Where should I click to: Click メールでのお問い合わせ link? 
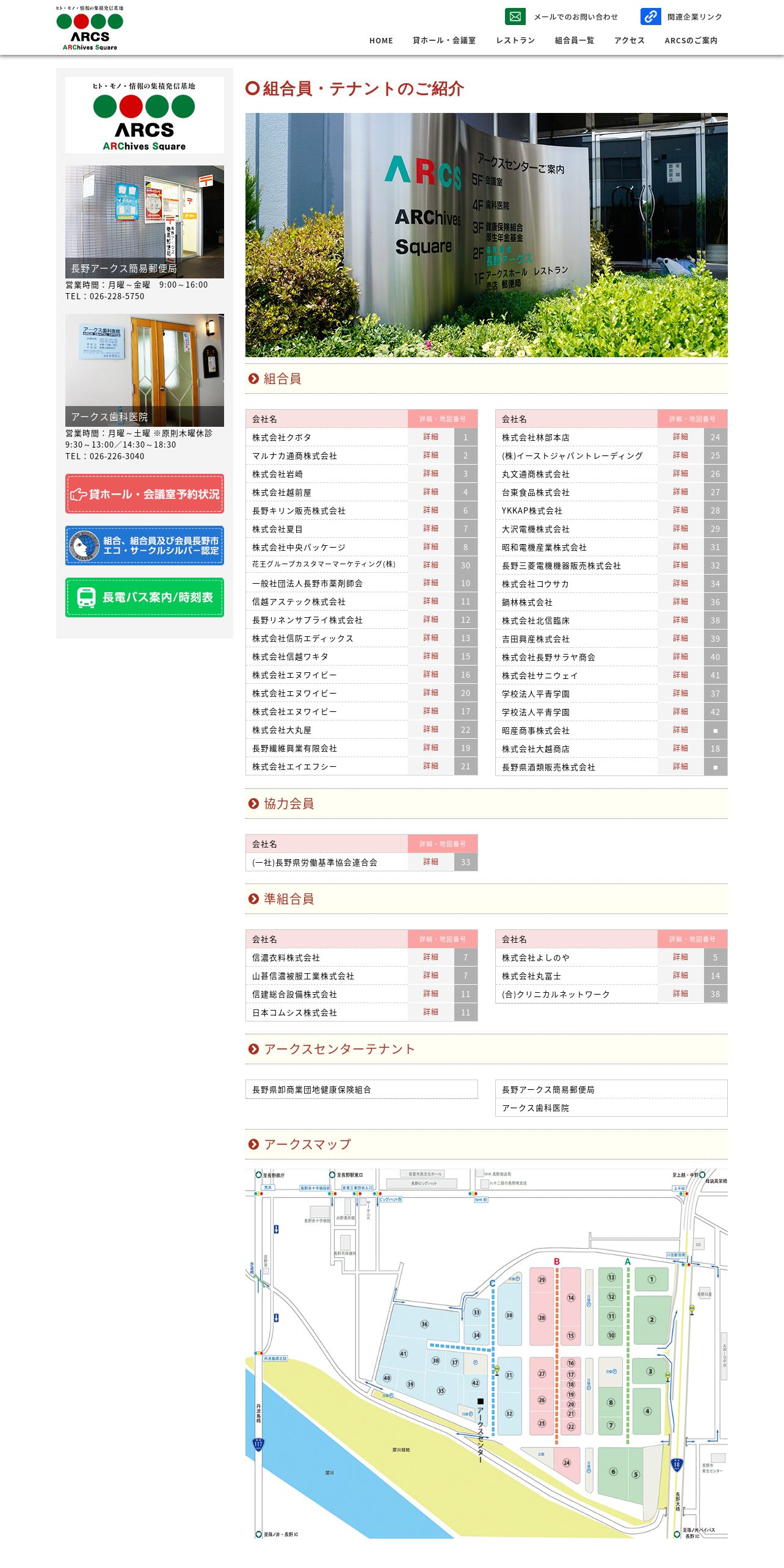(x=576, y=16)
